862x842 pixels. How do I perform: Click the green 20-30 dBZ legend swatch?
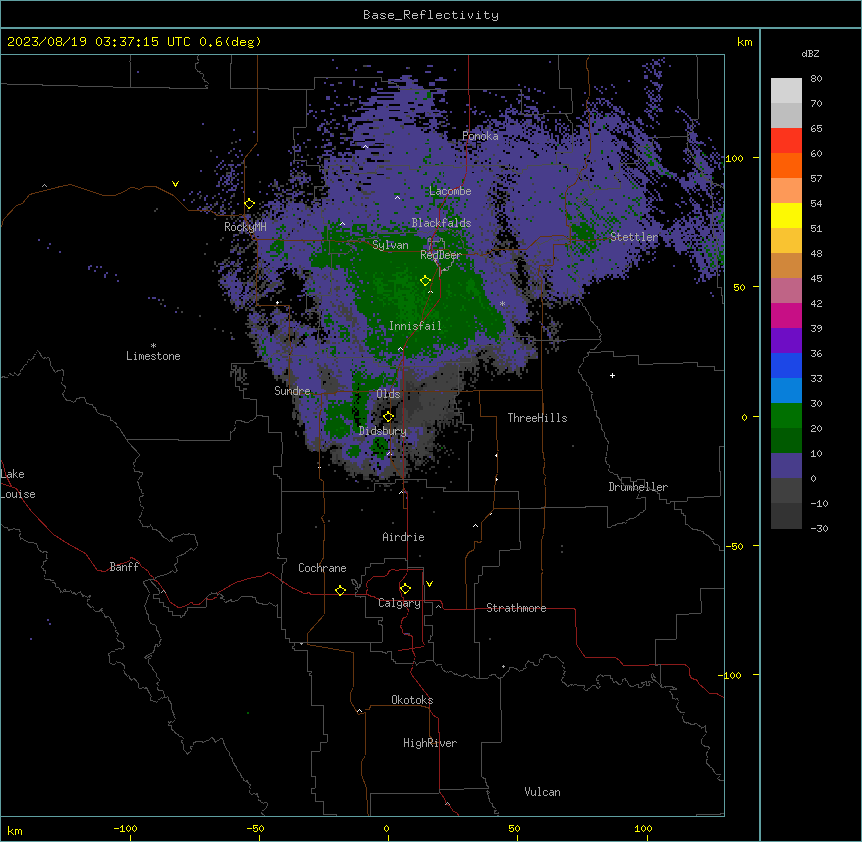coord(786,416)
